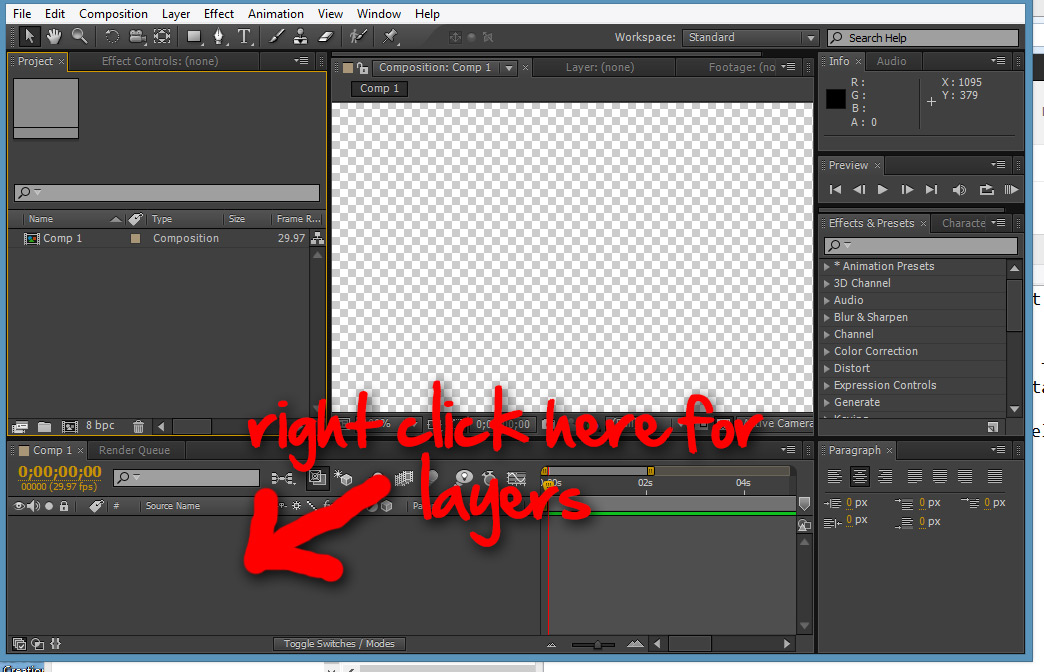Start RAM Preview button
Screen dimensions: 1044x672
click(x=1011, y=190)
